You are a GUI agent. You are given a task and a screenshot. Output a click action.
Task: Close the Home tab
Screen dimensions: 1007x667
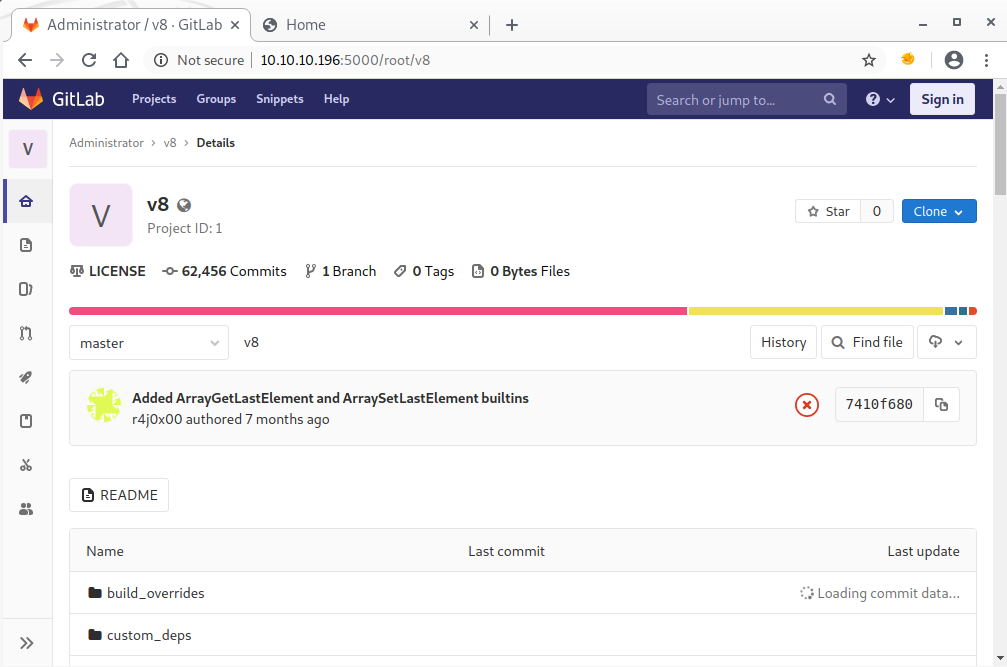click(x=473, y=25)
